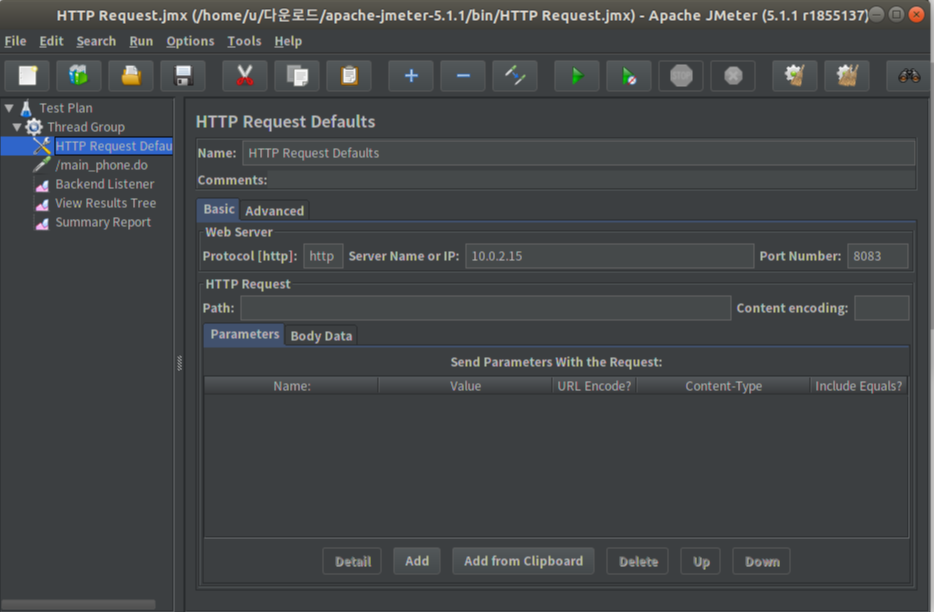
Task: Select the Thread Group tree label
Action: [x=86, y=127]
